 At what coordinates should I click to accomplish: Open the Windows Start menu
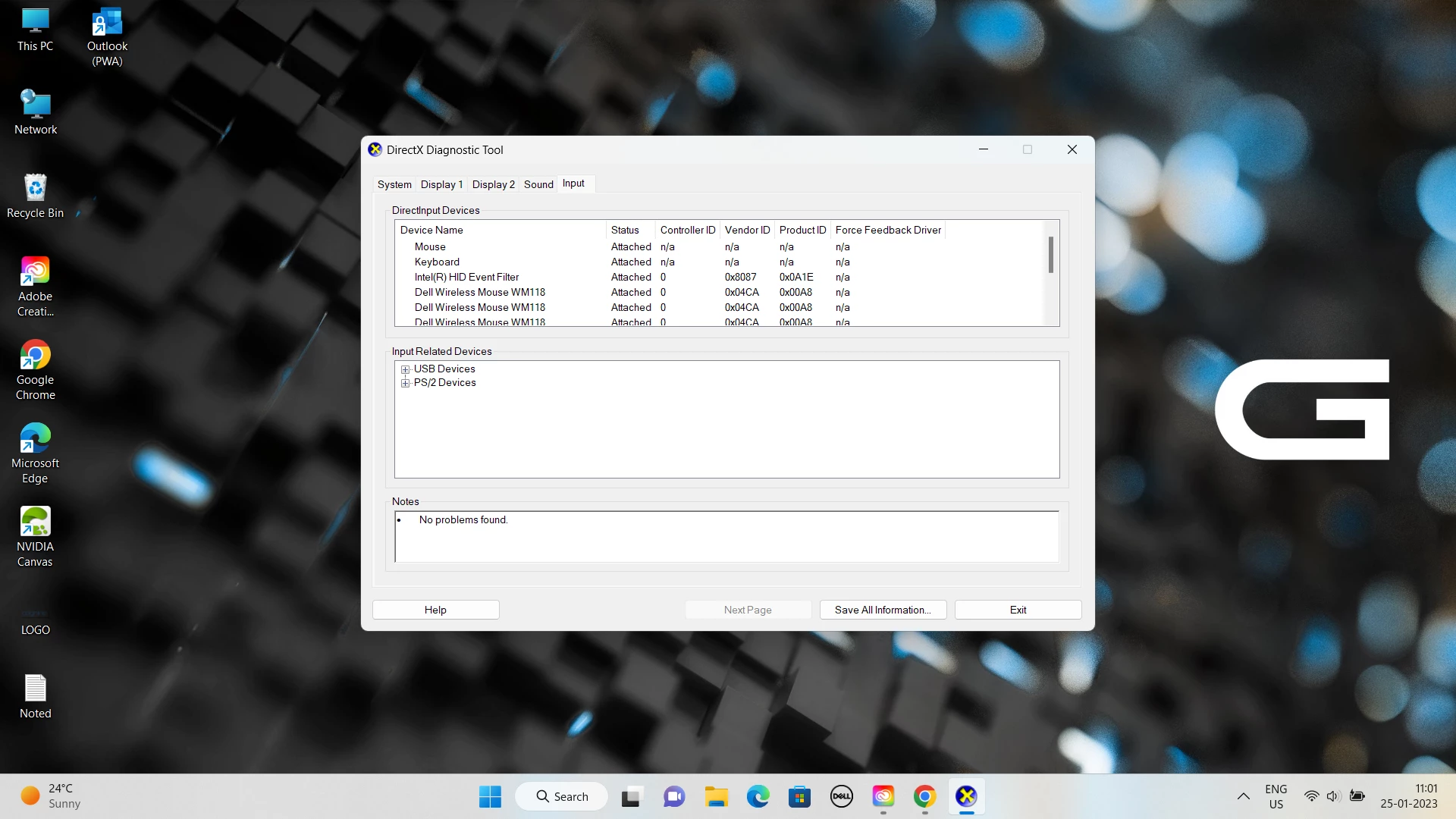pos(490,796)
